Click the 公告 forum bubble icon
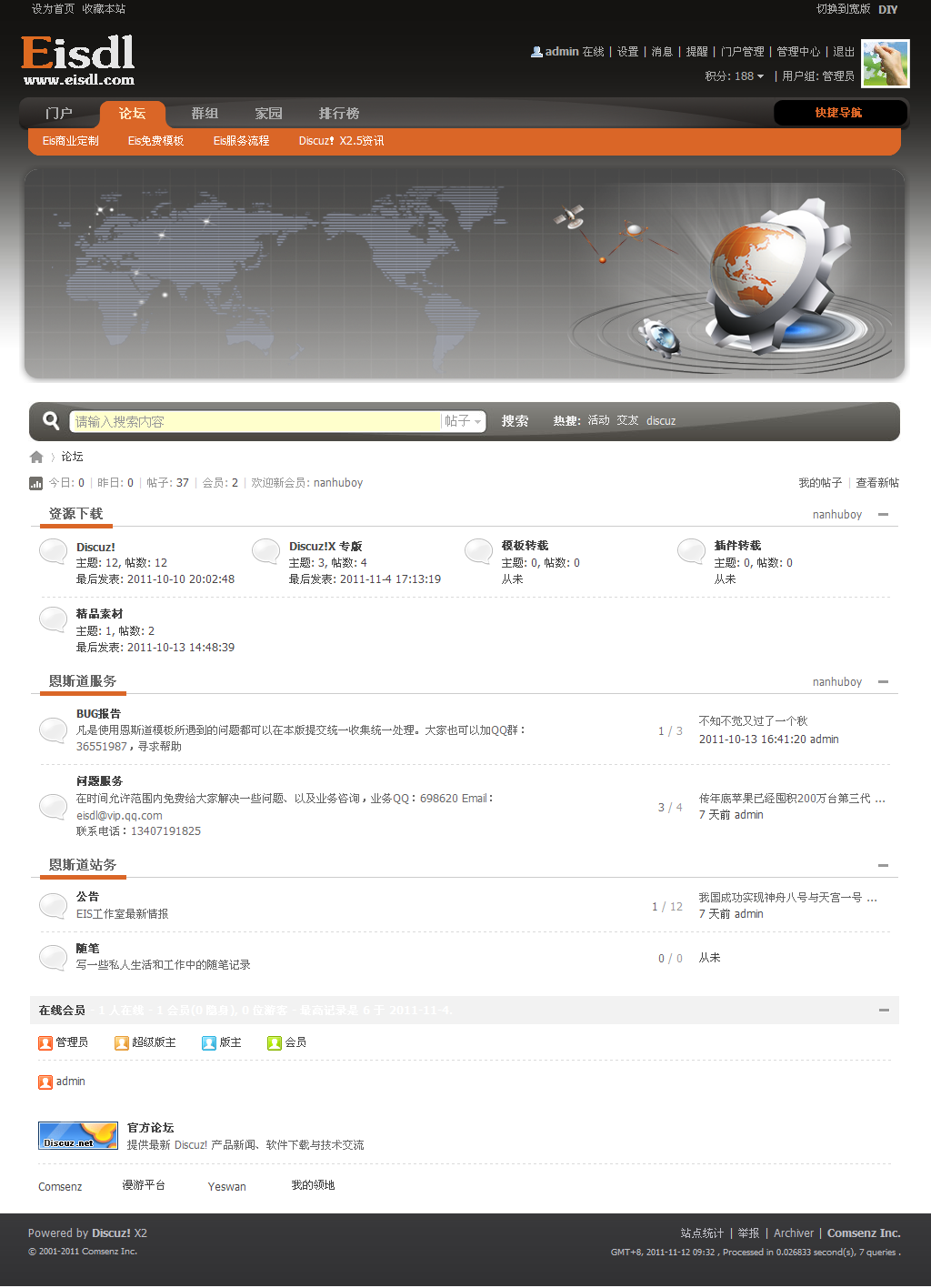This screenshot has width=931, height=1288. 54,905
